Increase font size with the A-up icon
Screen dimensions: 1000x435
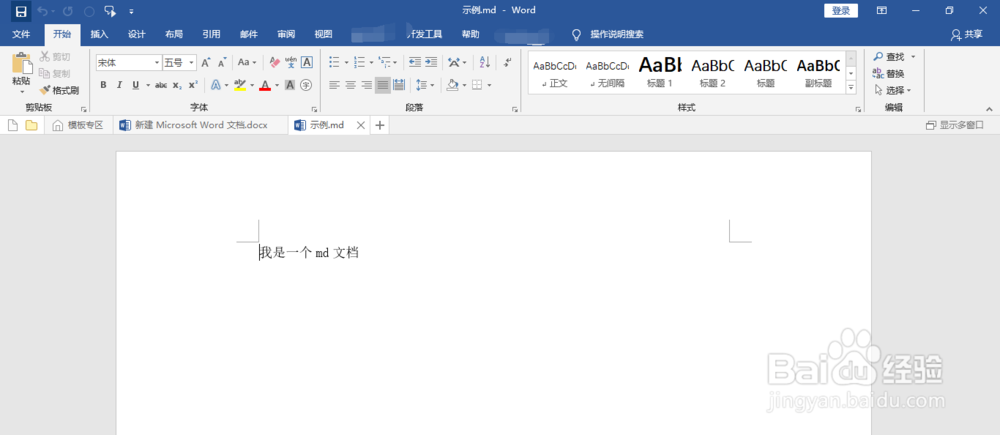click(x=206, y=63)
